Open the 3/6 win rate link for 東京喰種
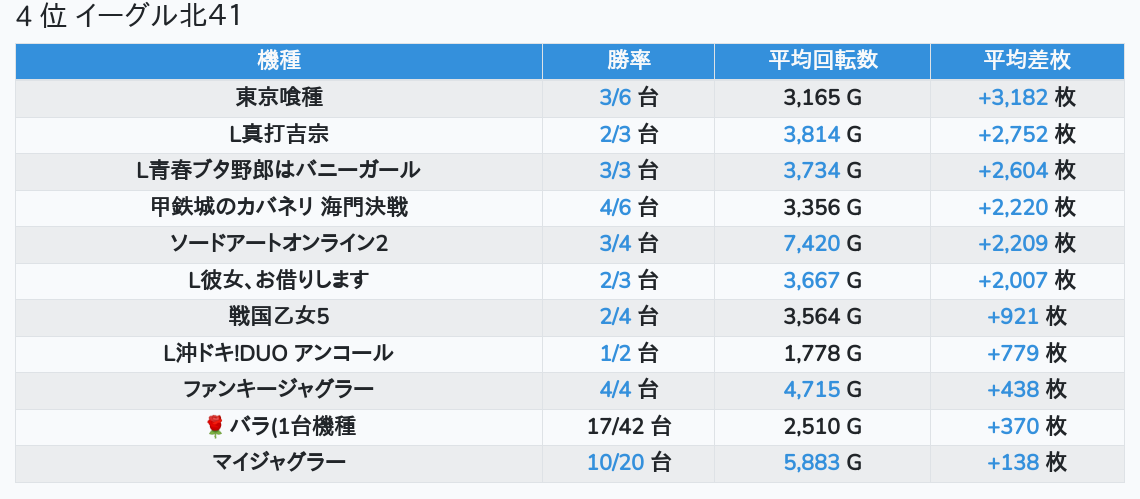 point(615,98)
